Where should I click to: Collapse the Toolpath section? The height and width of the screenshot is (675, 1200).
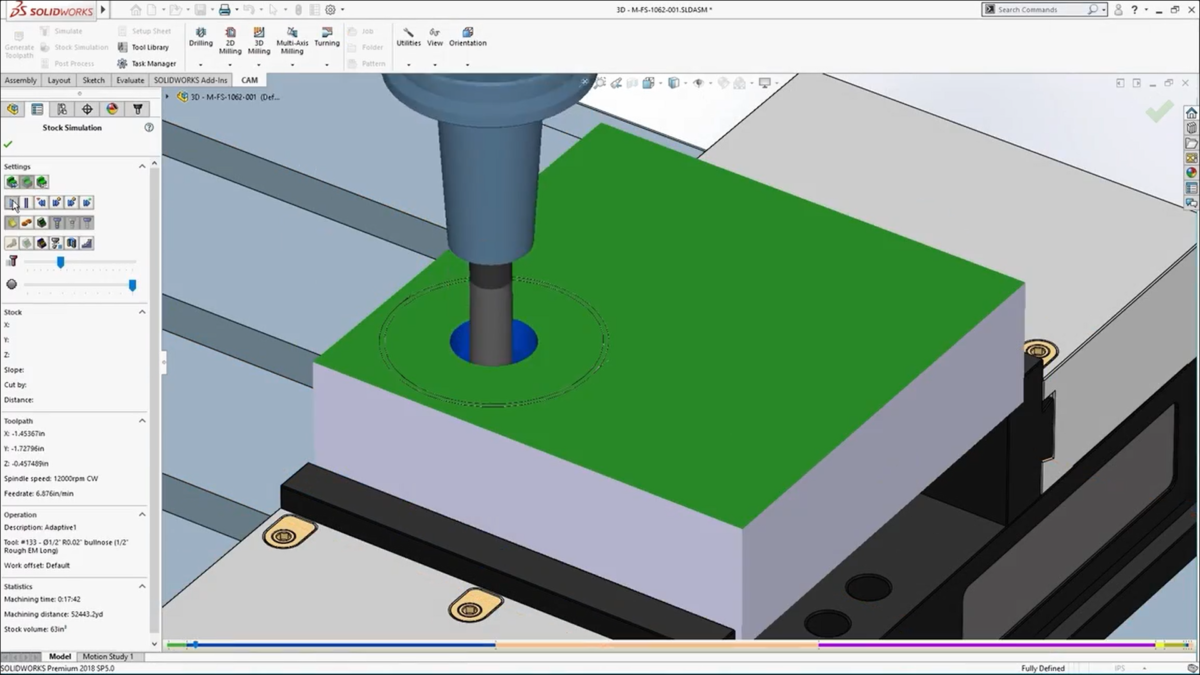click(142, 421)
